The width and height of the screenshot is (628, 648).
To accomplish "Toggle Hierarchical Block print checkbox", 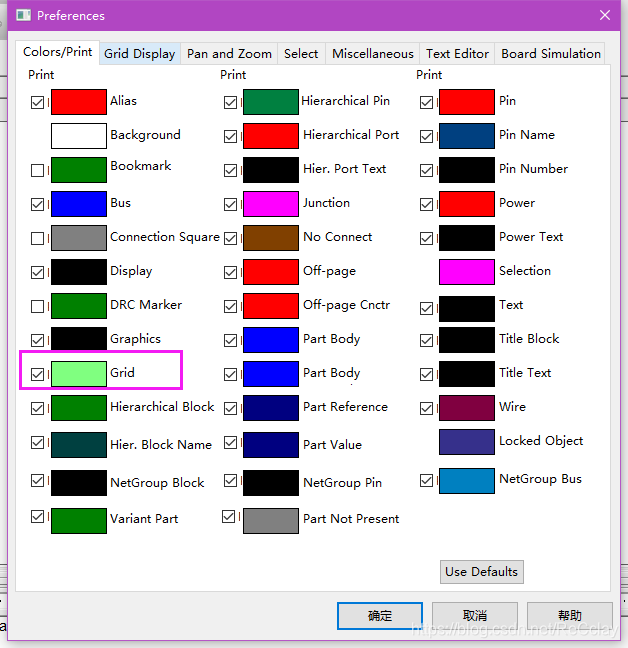I will click(x=38, y=408).
